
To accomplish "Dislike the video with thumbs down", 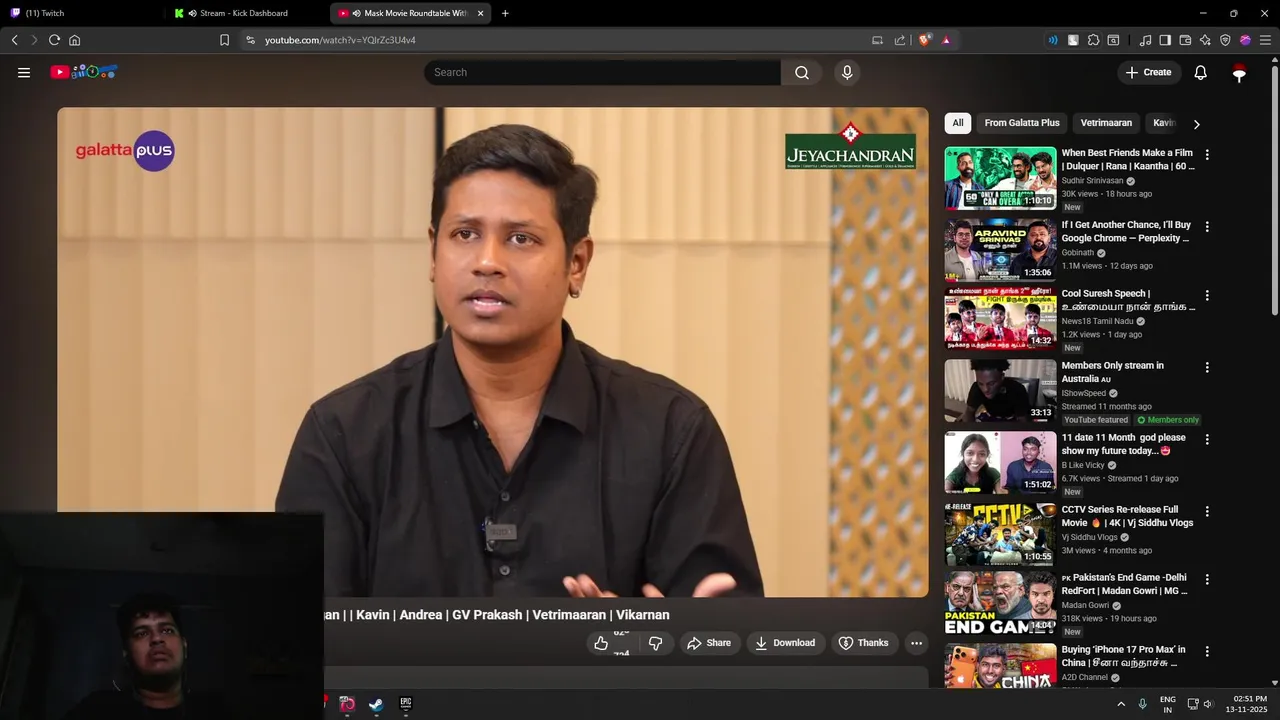I will click(656, 643).
